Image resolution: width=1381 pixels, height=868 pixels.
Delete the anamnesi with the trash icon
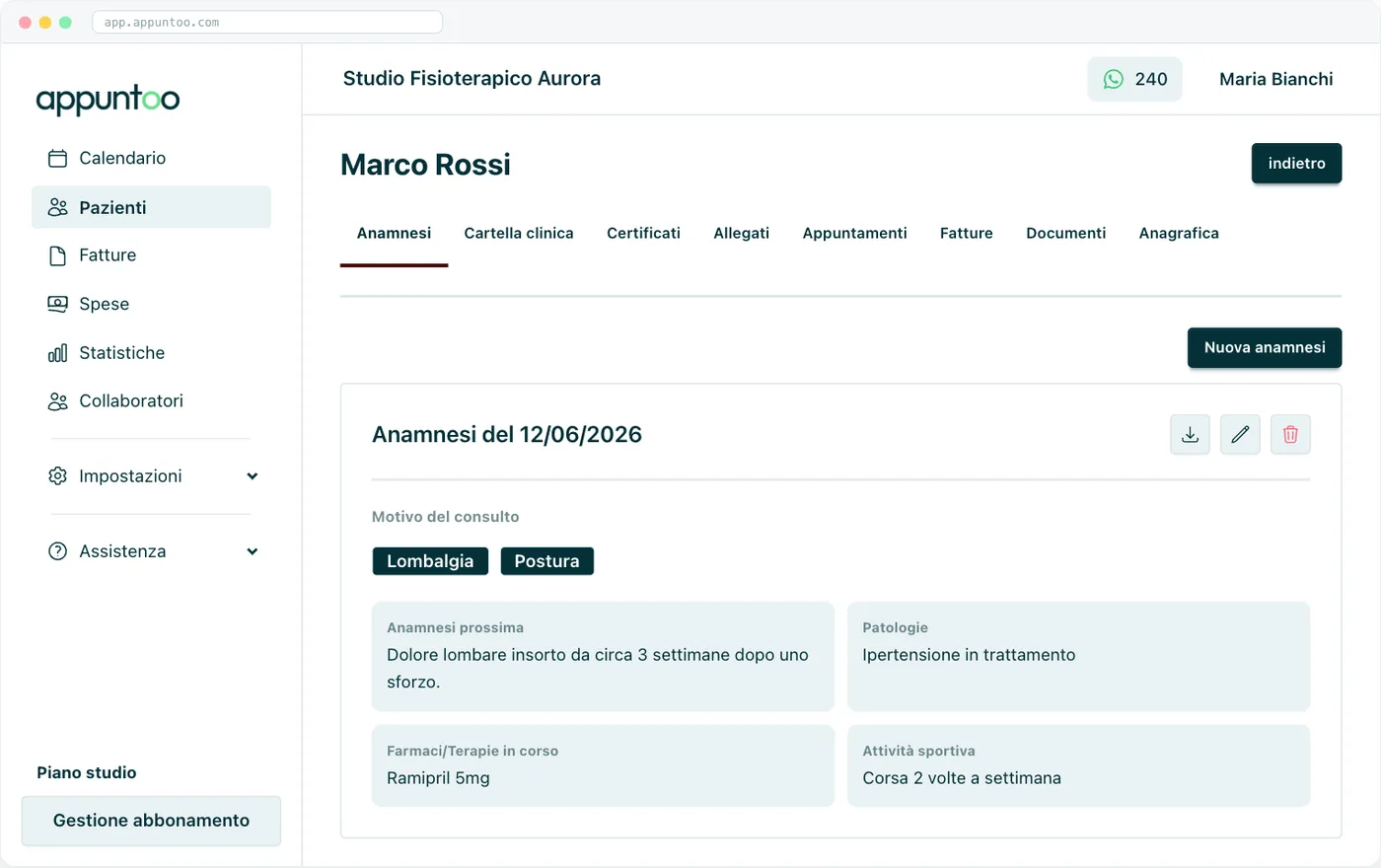tap(1290, 435)
